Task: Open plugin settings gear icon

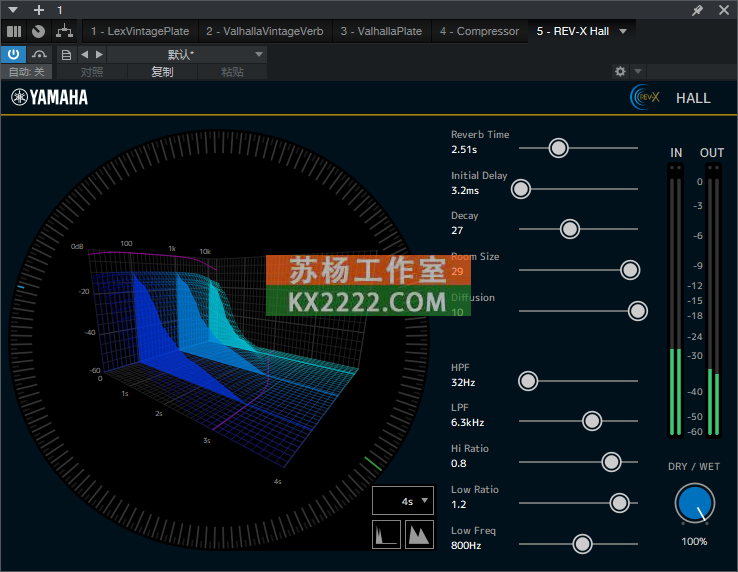Action: [620, 72]
